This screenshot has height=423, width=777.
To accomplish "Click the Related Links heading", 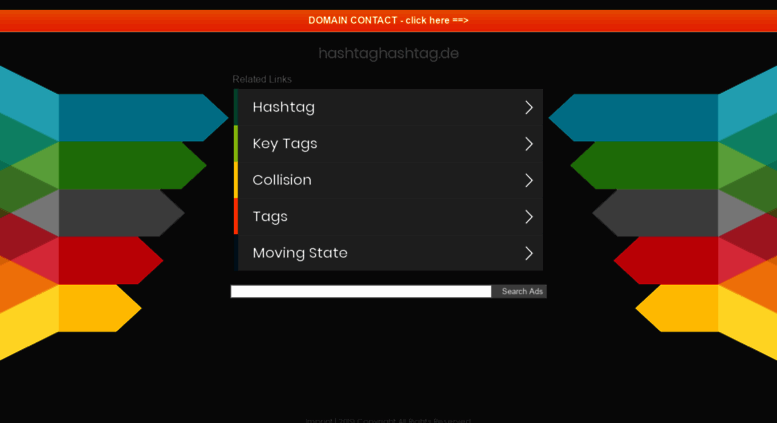I will (262, 79).
